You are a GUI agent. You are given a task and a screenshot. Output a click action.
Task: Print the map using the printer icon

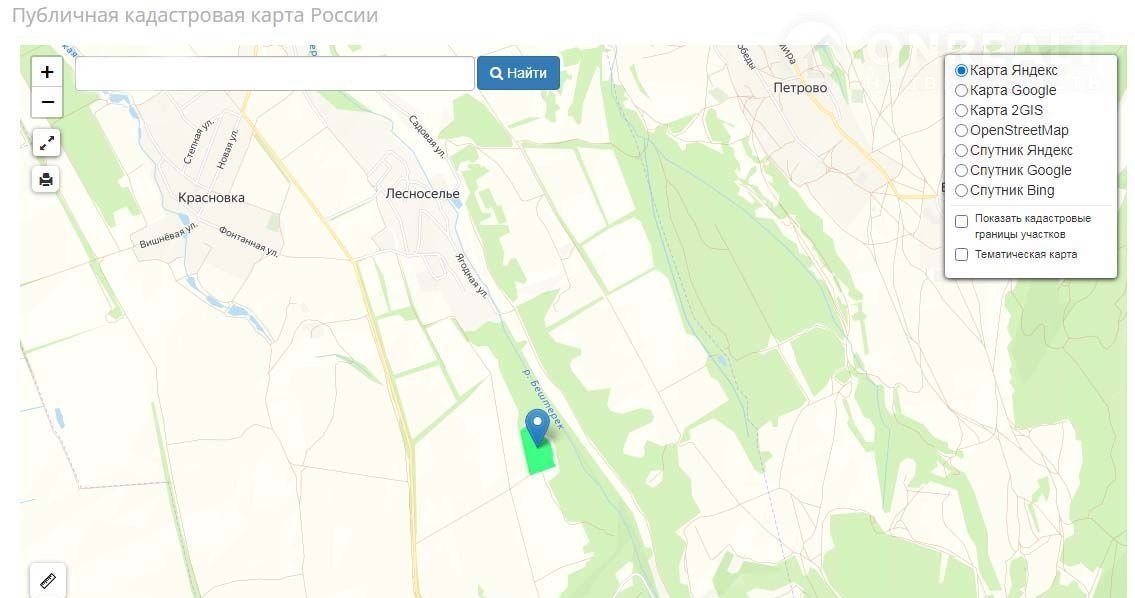coord(46,179)
